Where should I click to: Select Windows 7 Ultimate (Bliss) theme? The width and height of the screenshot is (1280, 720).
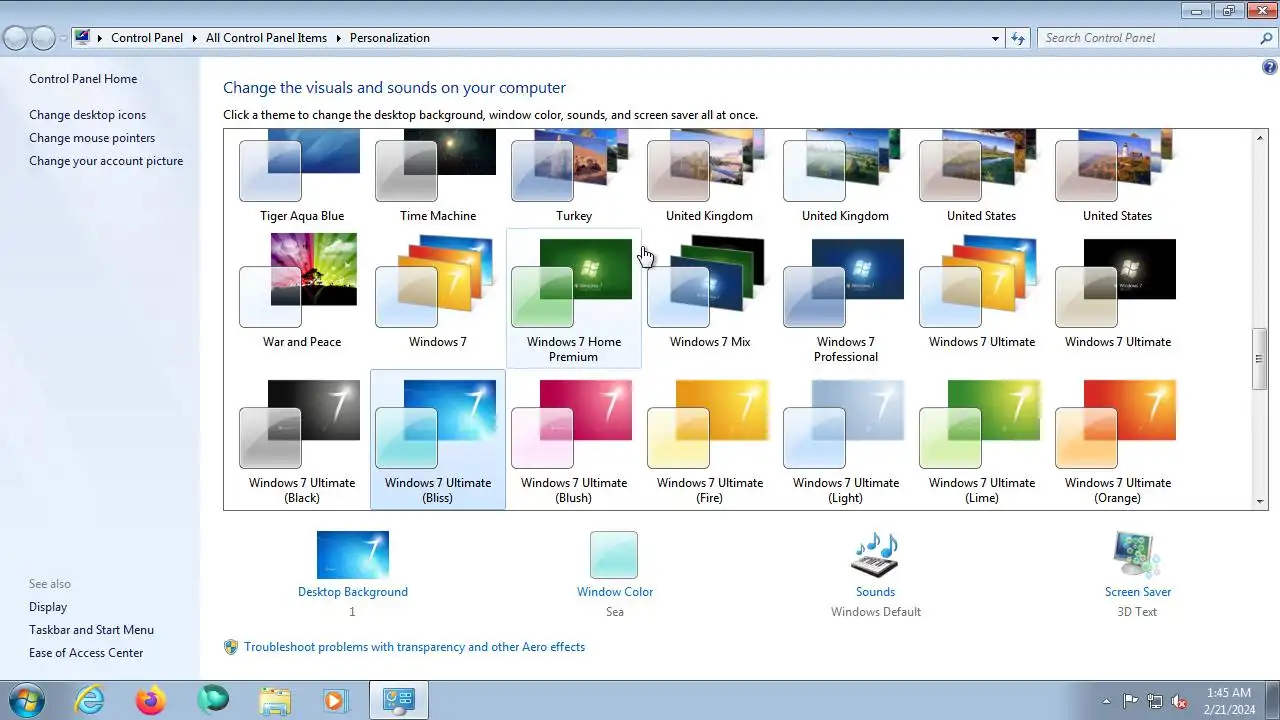pyautogui.click(x=438, y=440)
